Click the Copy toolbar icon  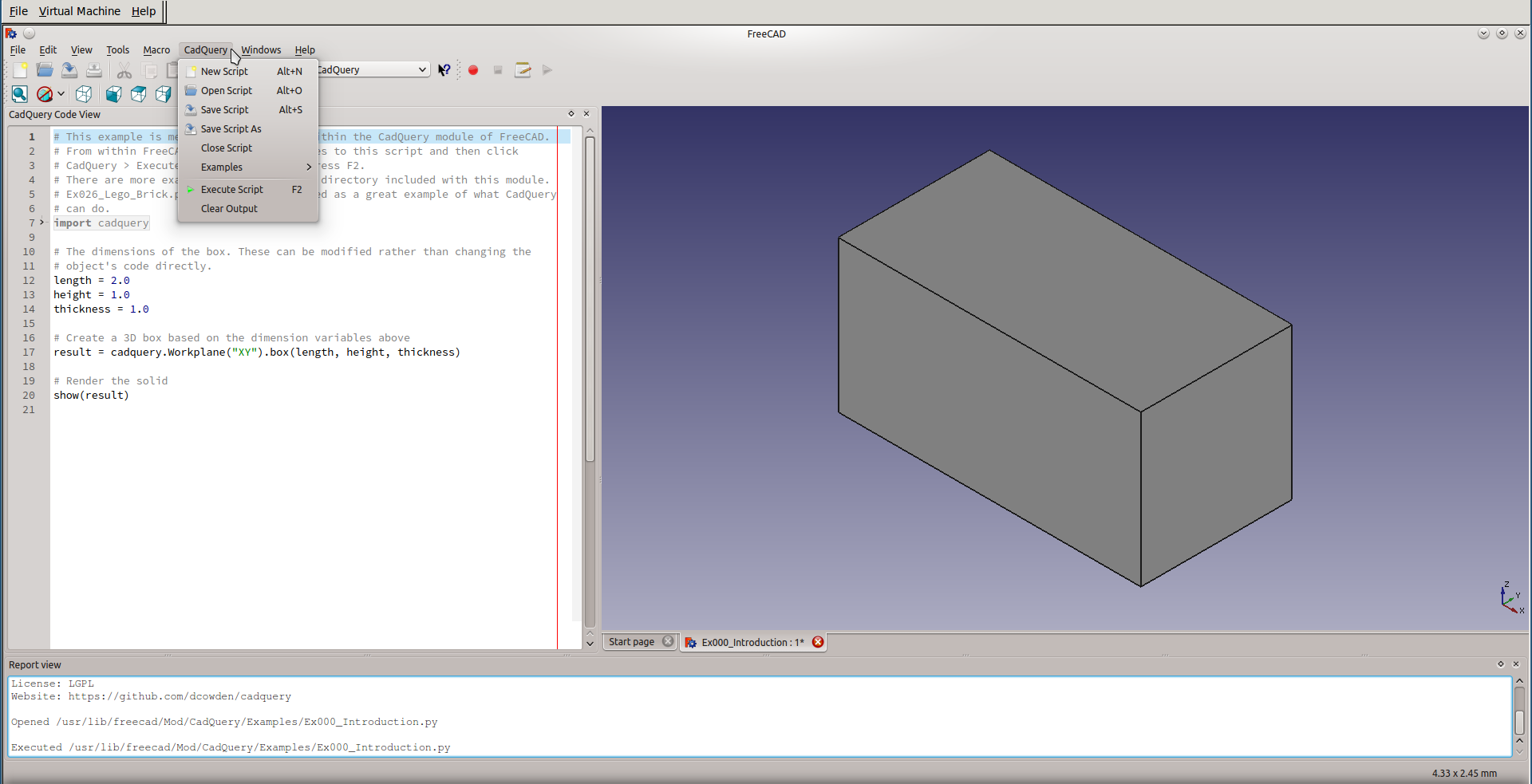click(x=149, y=70)
